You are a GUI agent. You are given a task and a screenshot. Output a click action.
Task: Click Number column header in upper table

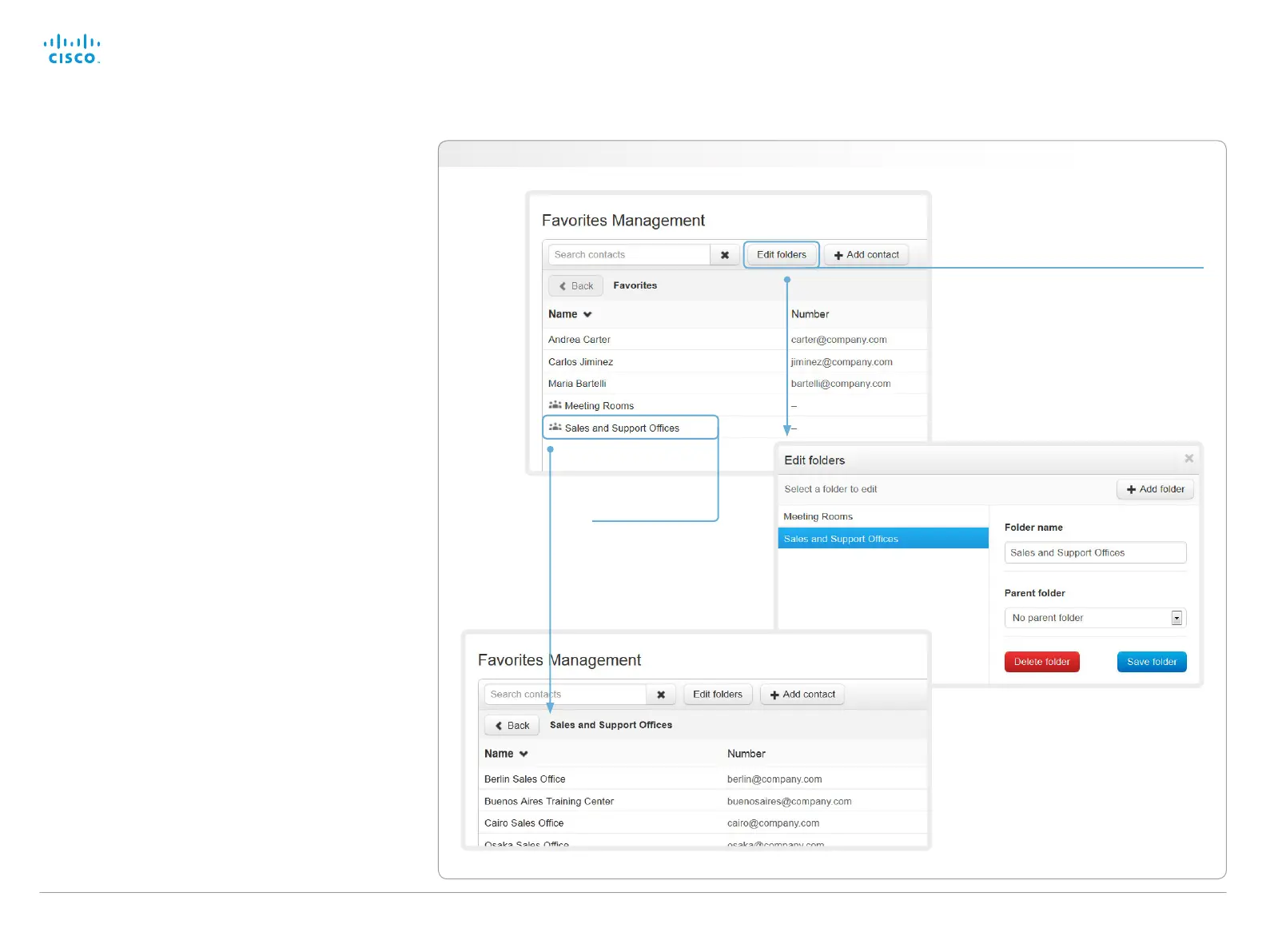click(810, 314)
